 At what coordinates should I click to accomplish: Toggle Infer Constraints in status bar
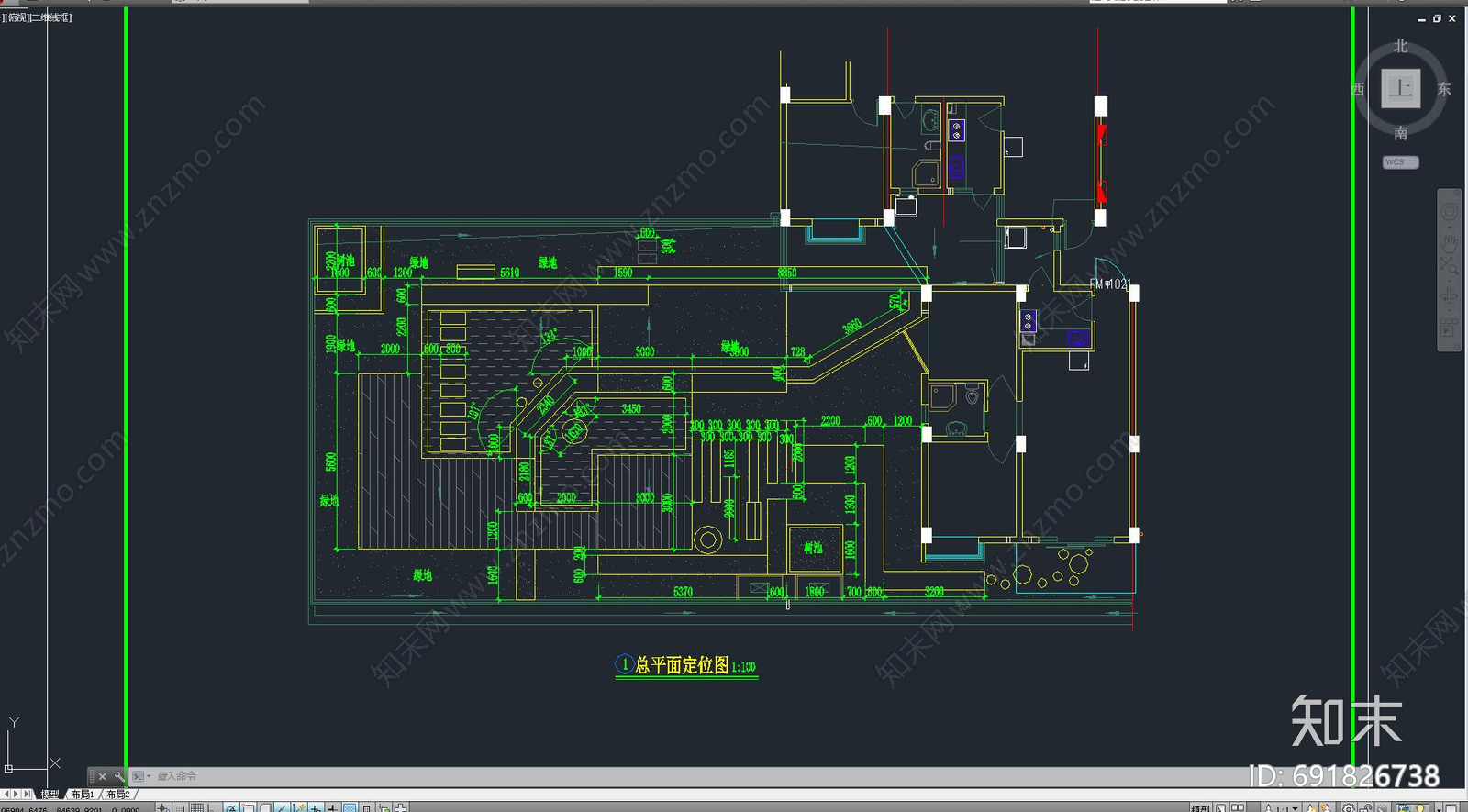pyautogui.click(x=162, y=807)
